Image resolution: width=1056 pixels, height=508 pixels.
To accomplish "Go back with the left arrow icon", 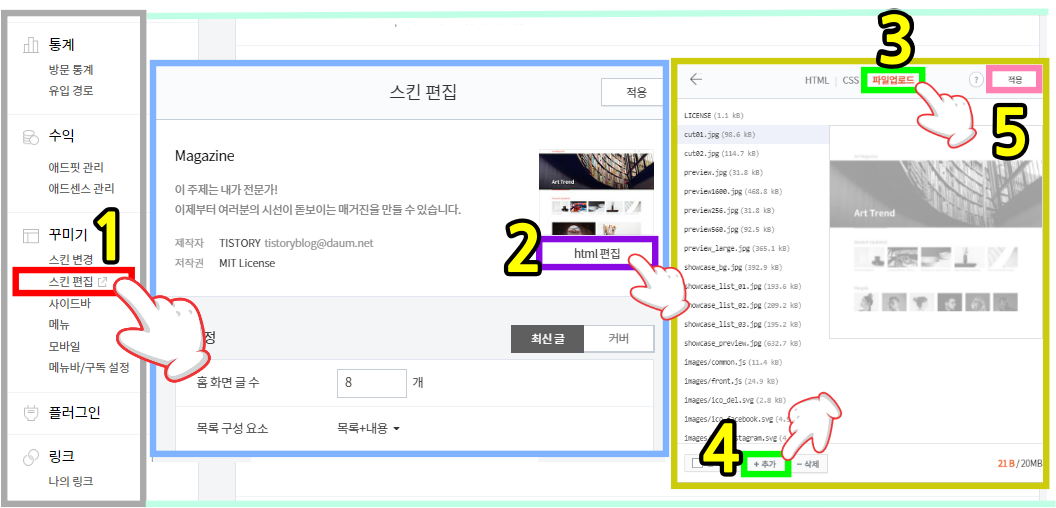I will [696, 80].
